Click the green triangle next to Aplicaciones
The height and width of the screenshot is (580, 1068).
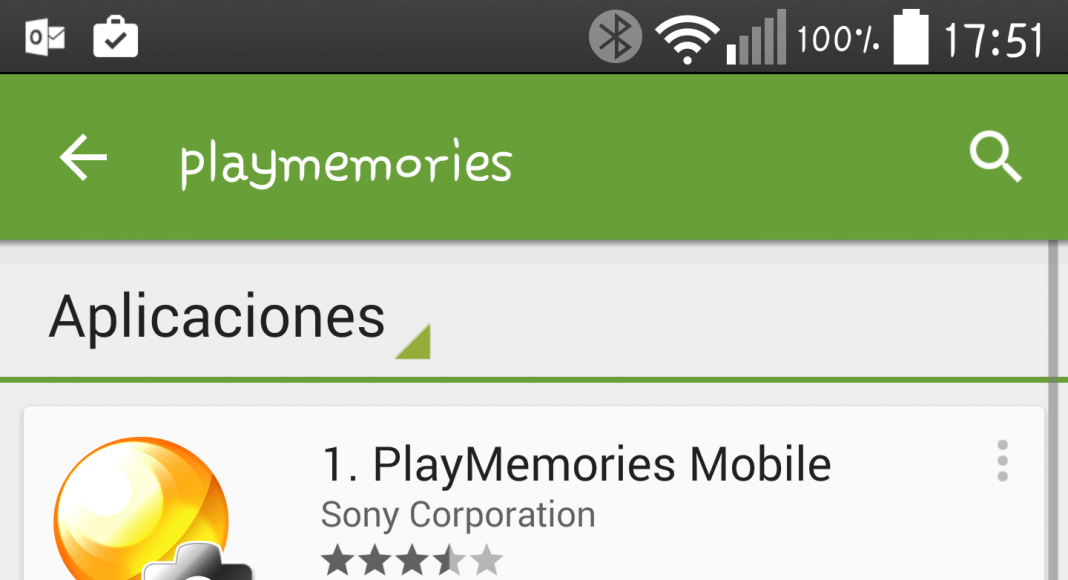[413, 342]
